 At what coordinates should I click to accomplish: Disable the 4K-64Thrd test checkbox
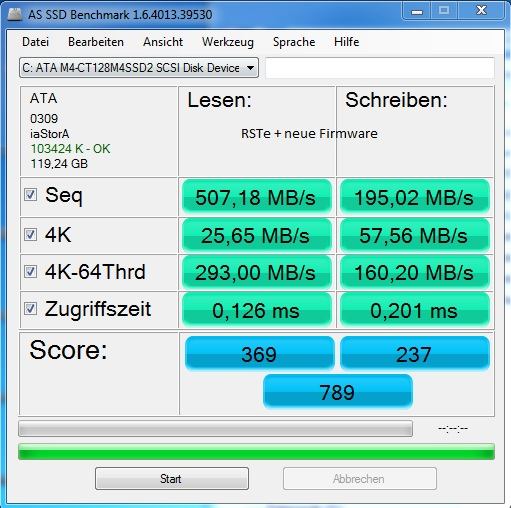click(x=30, y=271)
